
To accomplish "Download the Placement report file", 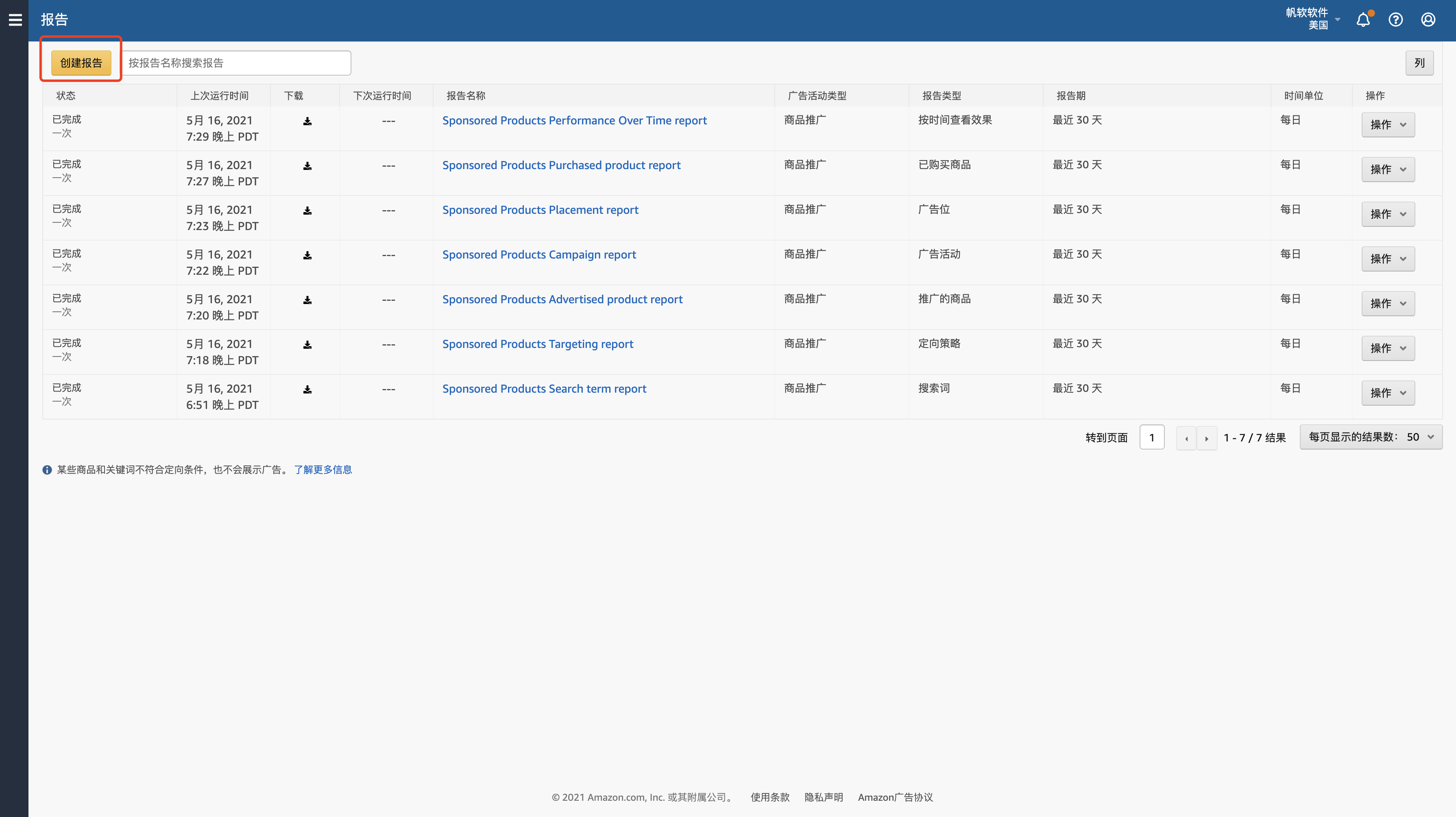I will (x=307, y=210).
